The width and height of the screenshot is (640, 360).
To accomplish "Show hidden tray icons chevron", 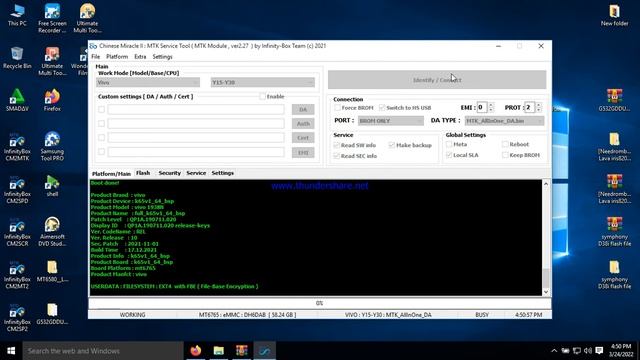I will (x=554, y=351).
